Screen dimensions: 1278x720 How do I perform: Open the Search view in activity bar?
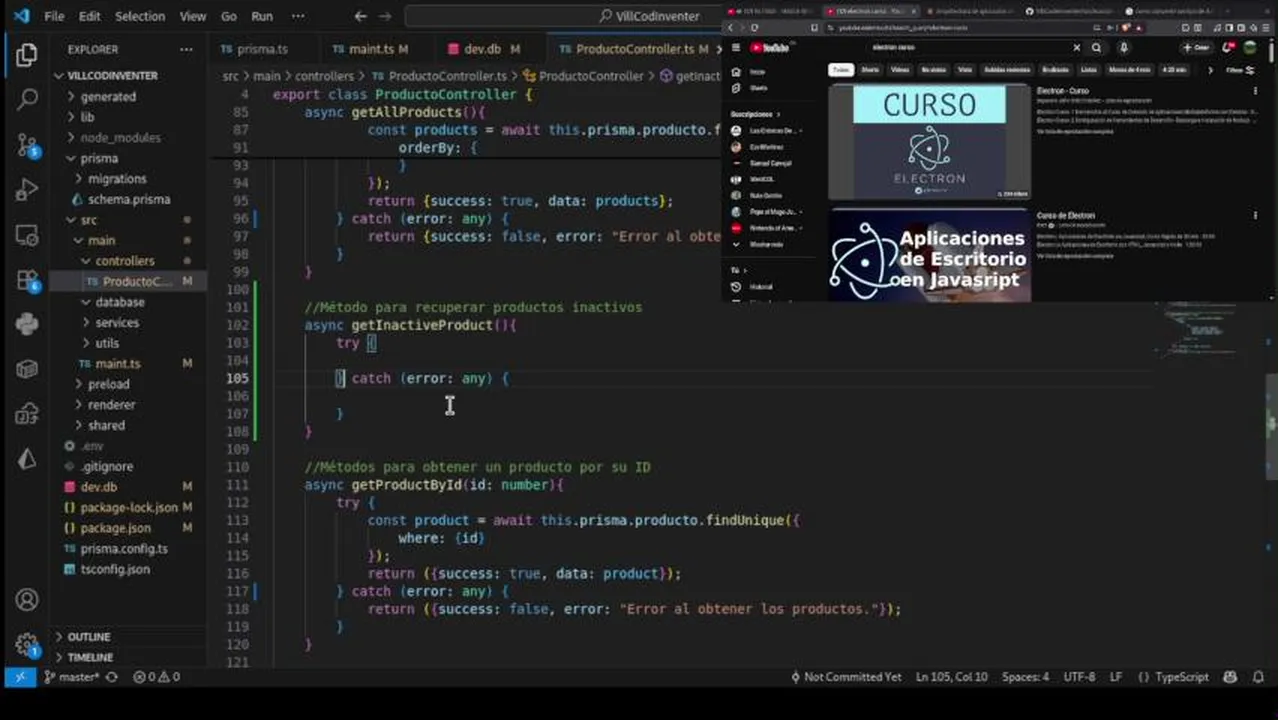click(x=27, y=100)
